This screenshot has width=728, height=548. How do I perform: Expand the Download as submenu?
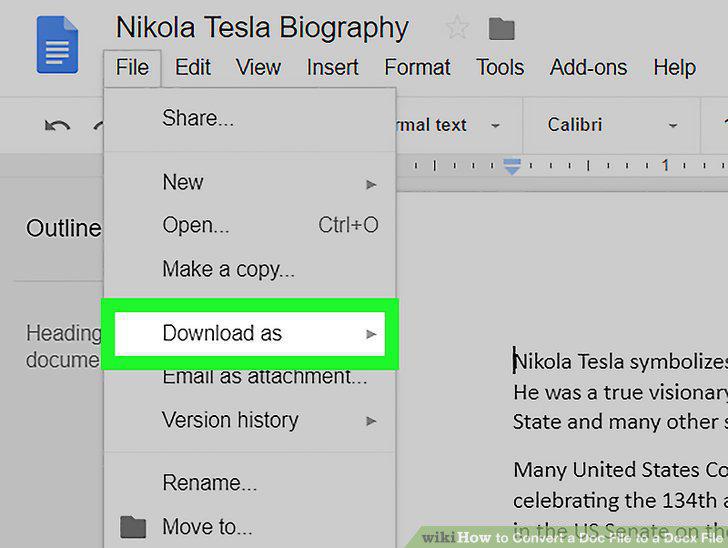point(250,334)
